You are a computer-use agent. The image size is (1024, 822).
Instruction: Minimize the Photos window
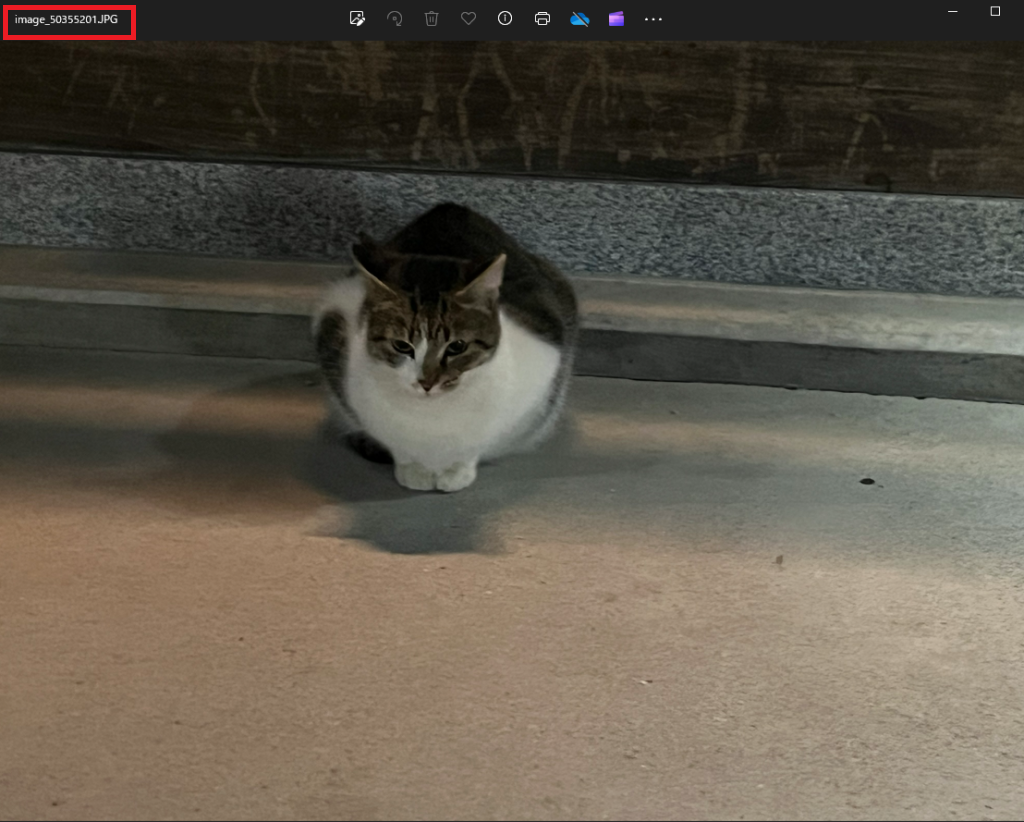click(x=953, y=11)
